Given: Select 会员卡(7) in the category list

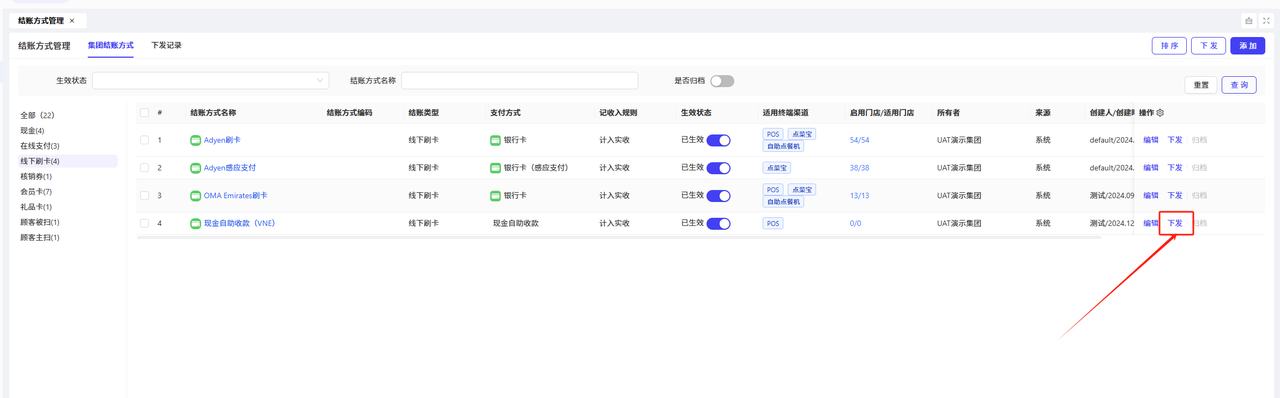Looking at the screenshot, I should click(36, 191).
